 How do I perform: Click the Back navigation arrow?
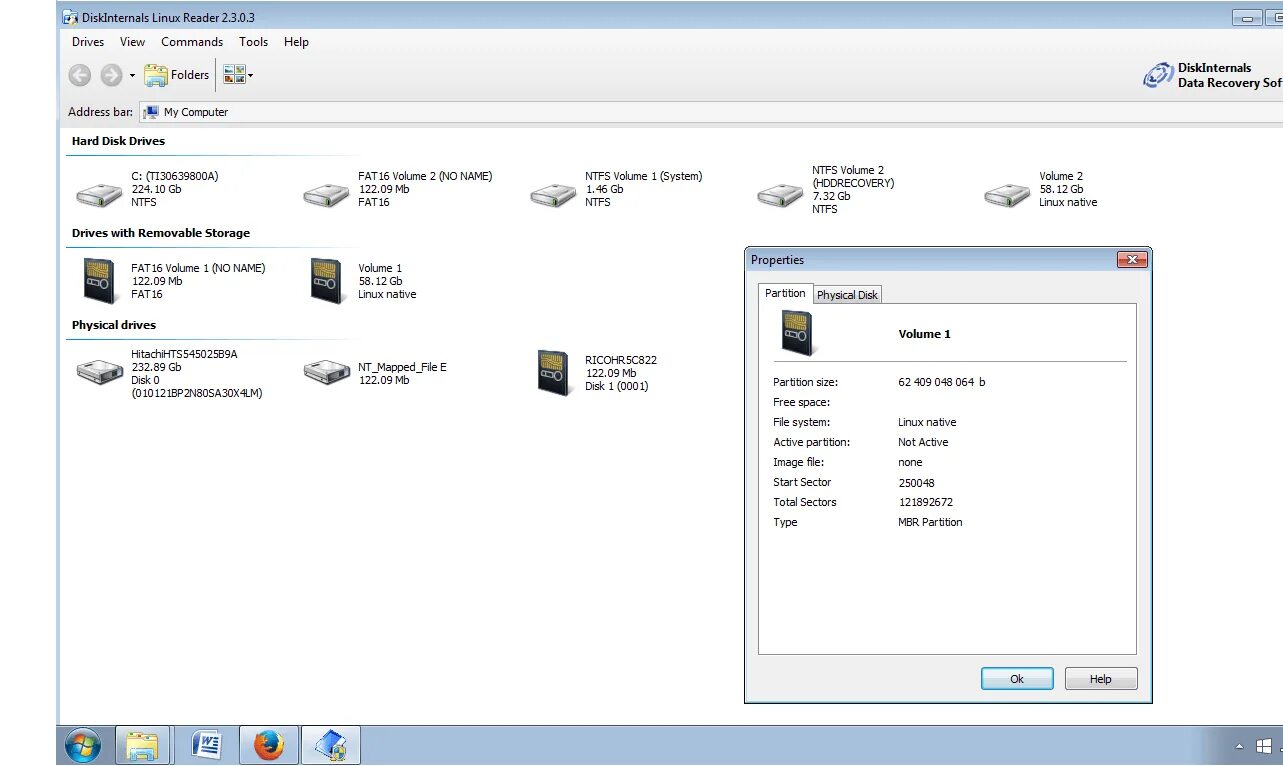(x=80, y=75)
